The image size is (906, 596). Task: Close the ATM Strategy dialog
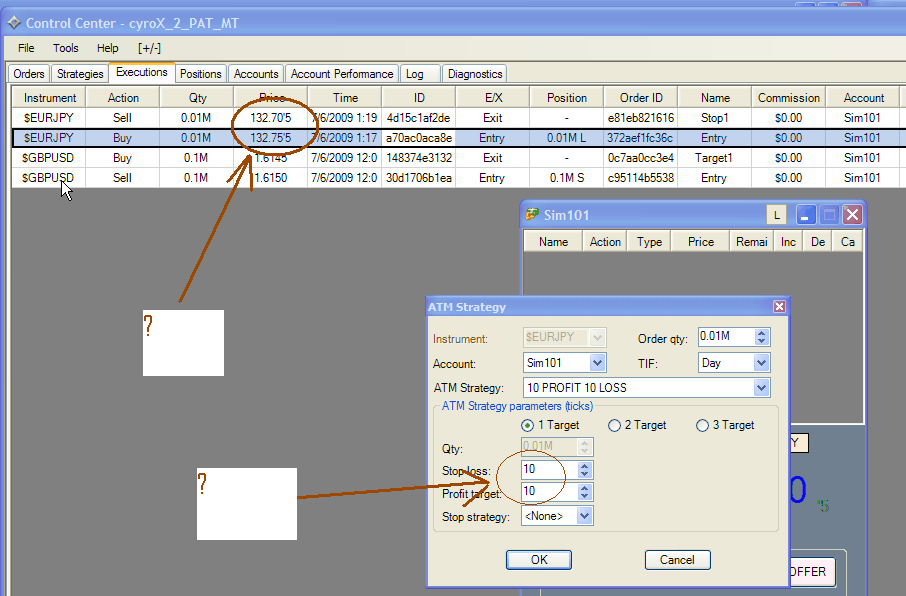coord(779,306)
